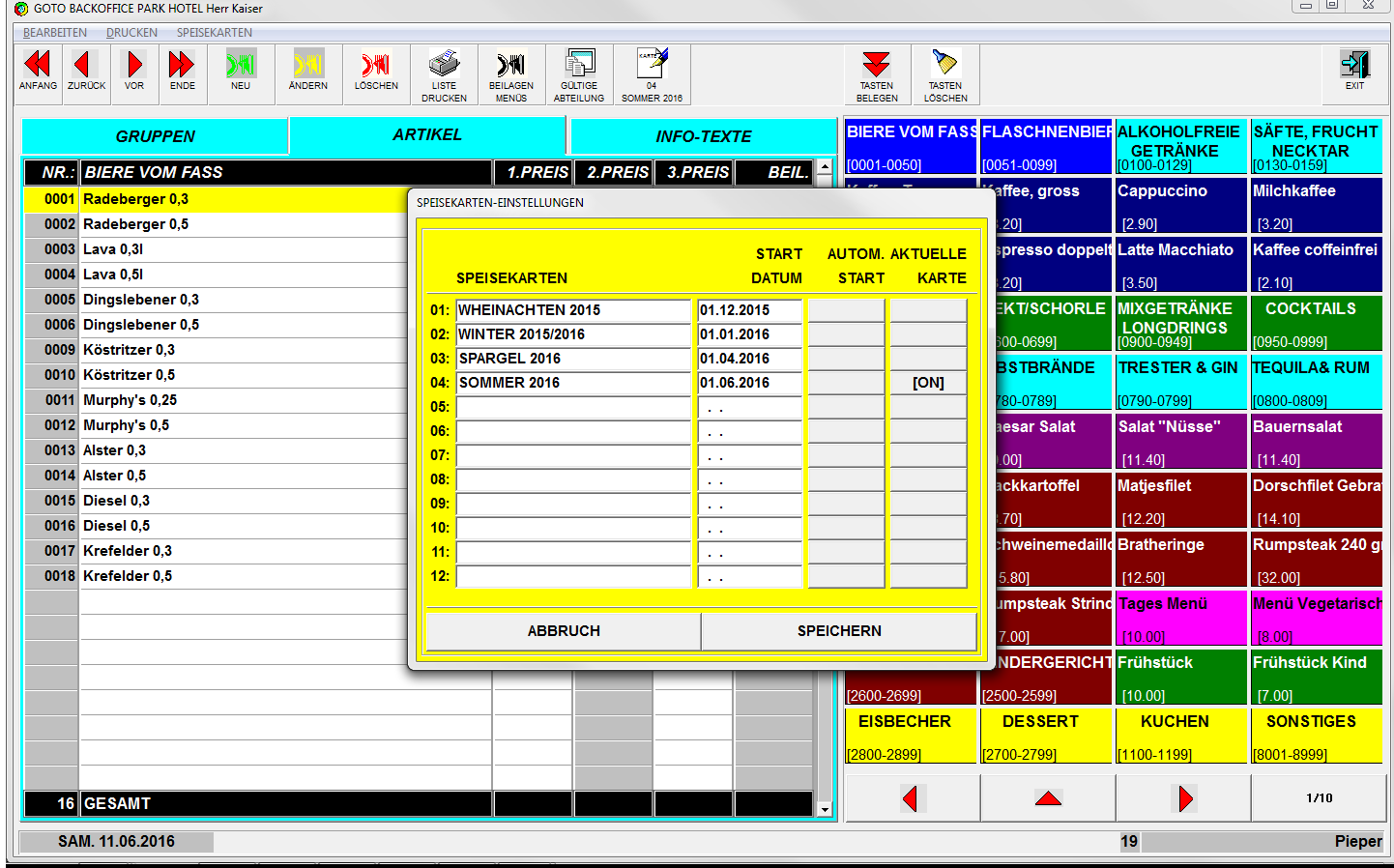Viewport: 1394px width, 868px height.
Task: Click the EXIT door icon
Action: (x=1354, y=66)
